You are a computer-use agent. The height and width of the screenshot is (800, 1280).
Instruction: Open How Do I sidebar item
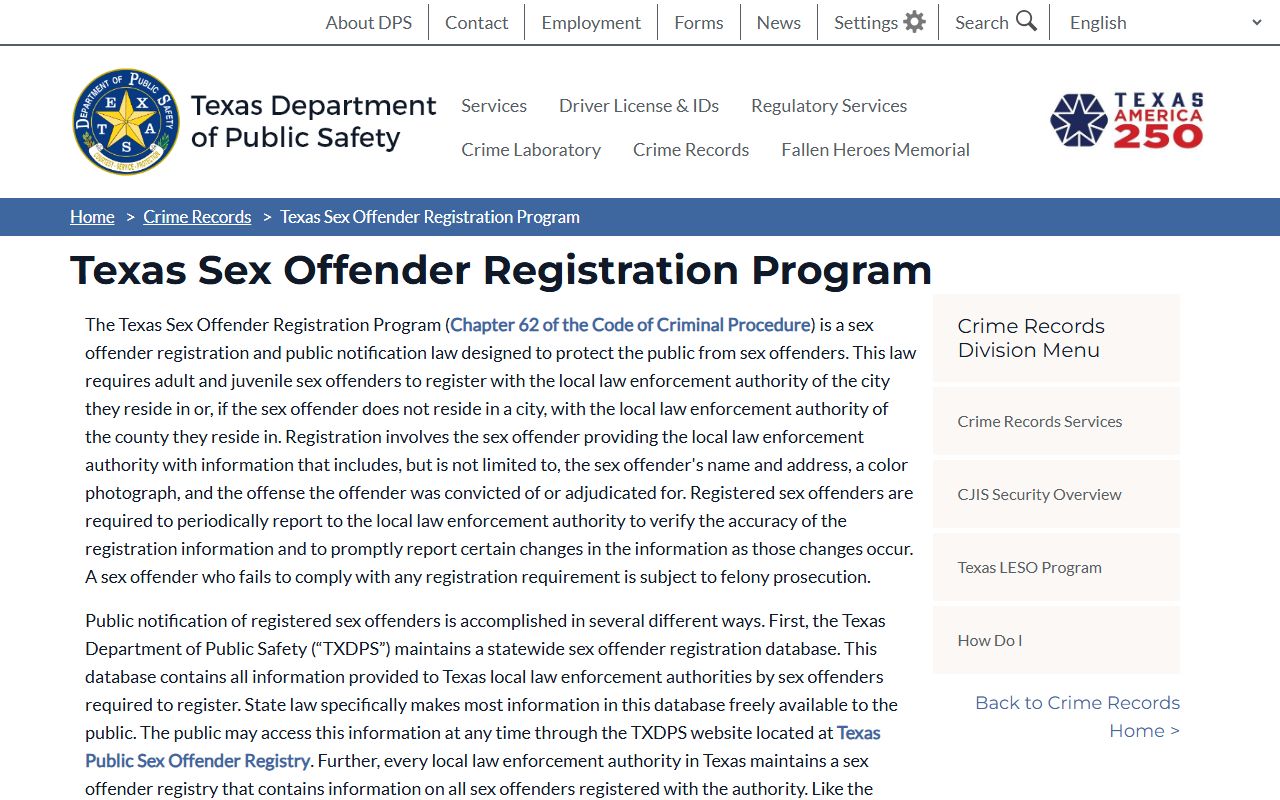(1056, 640)
